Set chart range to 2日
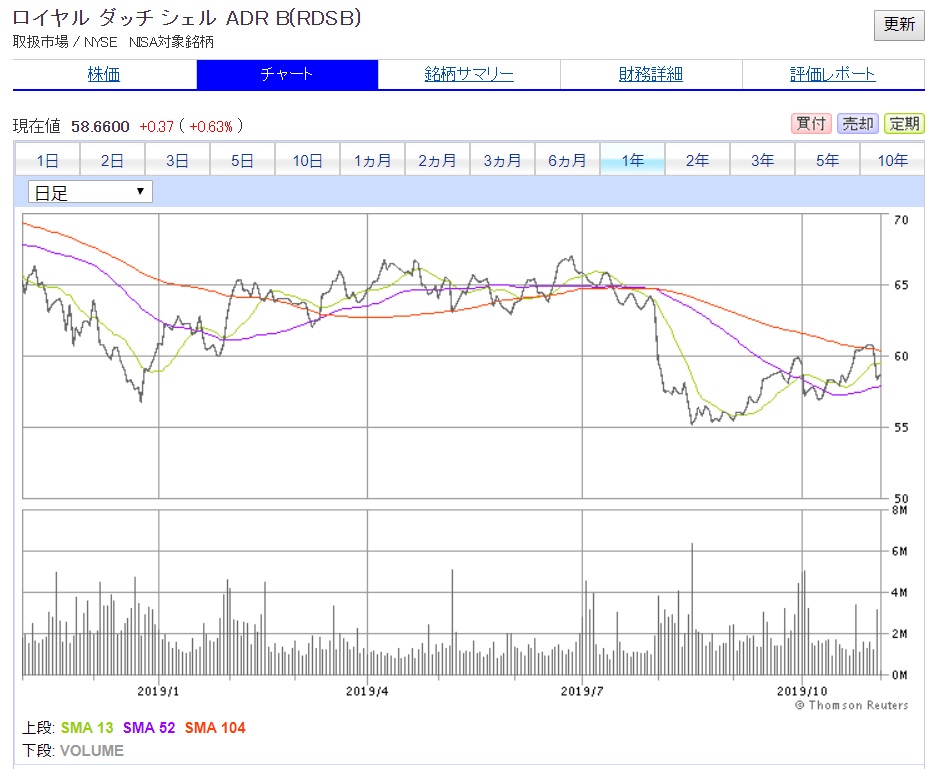 [x=112, y=160]
